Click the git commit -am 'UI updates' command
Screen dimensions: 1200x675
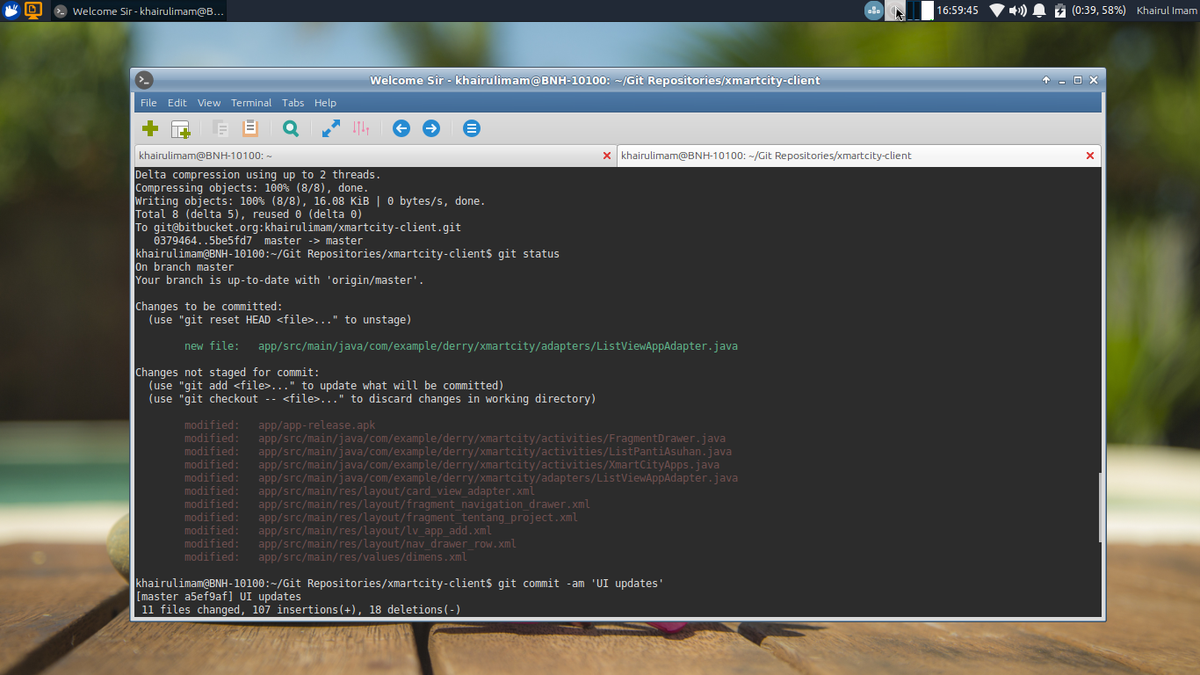pos(581,583)
